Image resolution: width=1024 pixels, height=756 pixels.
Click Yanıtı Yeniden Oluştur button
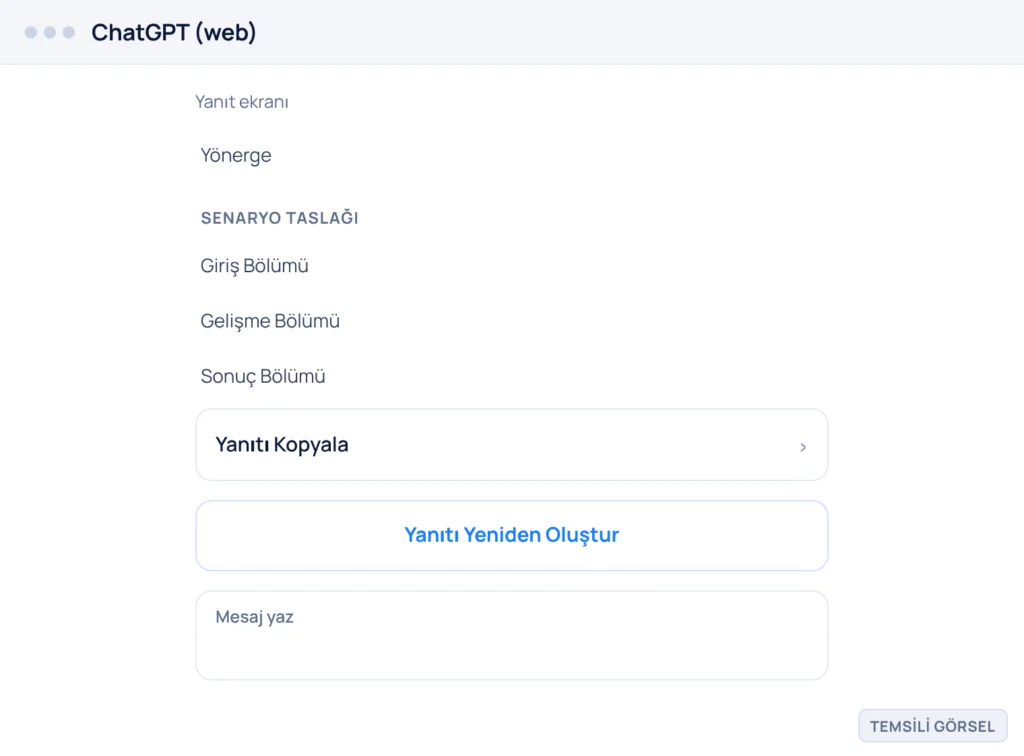(x=511, y=535)
